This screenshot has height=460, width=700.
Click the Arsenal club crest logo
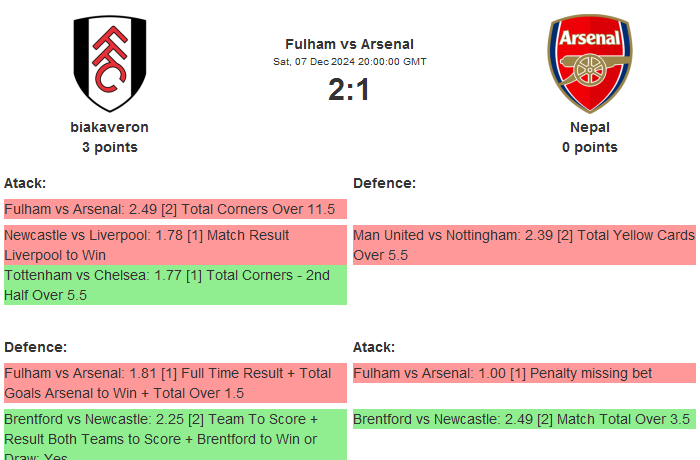589,63
